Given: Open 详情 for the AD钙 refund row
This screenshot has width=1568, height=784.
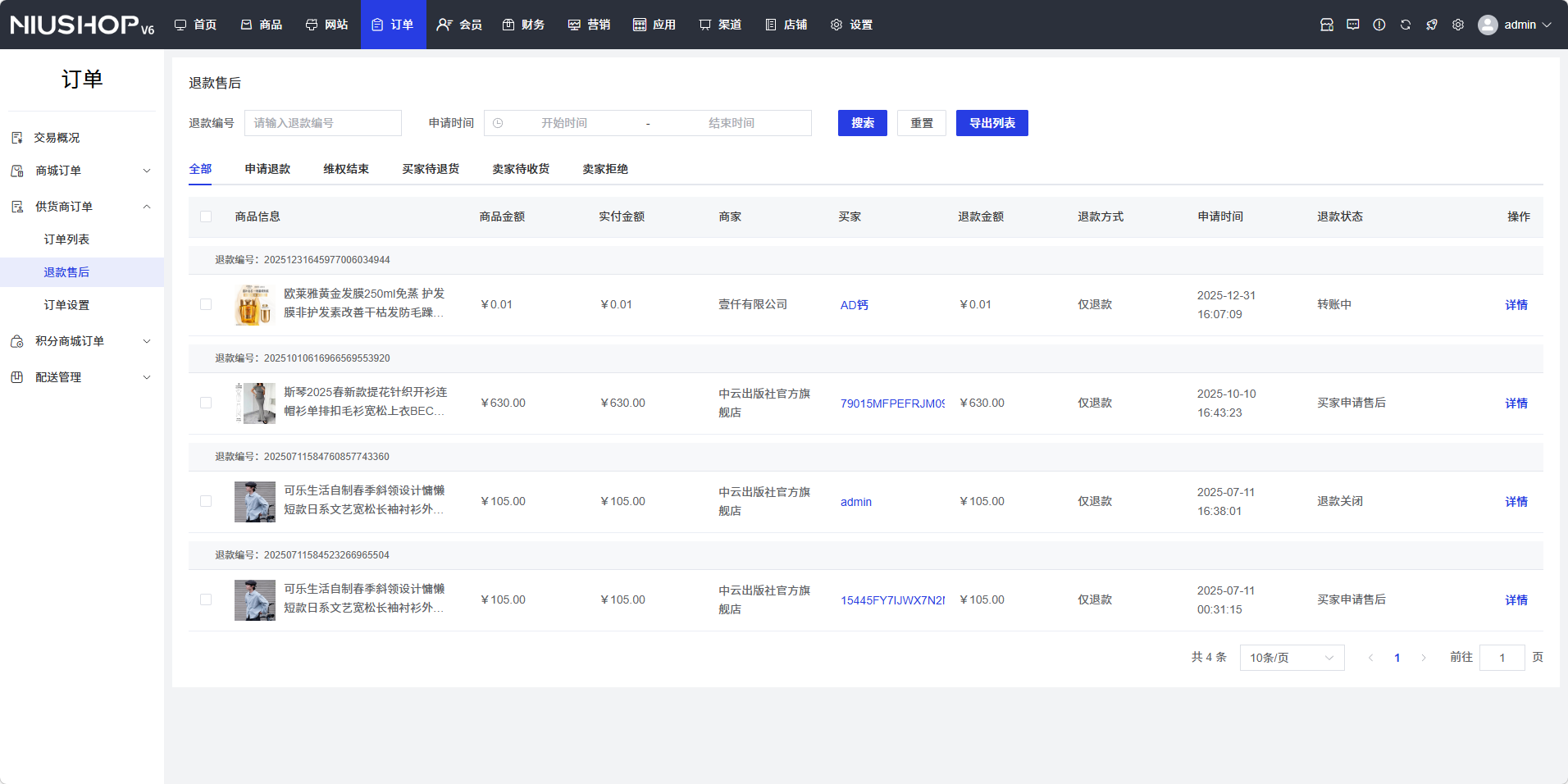Looking at the screenshot, I should pyautogui.click(x=1516, y=305).
